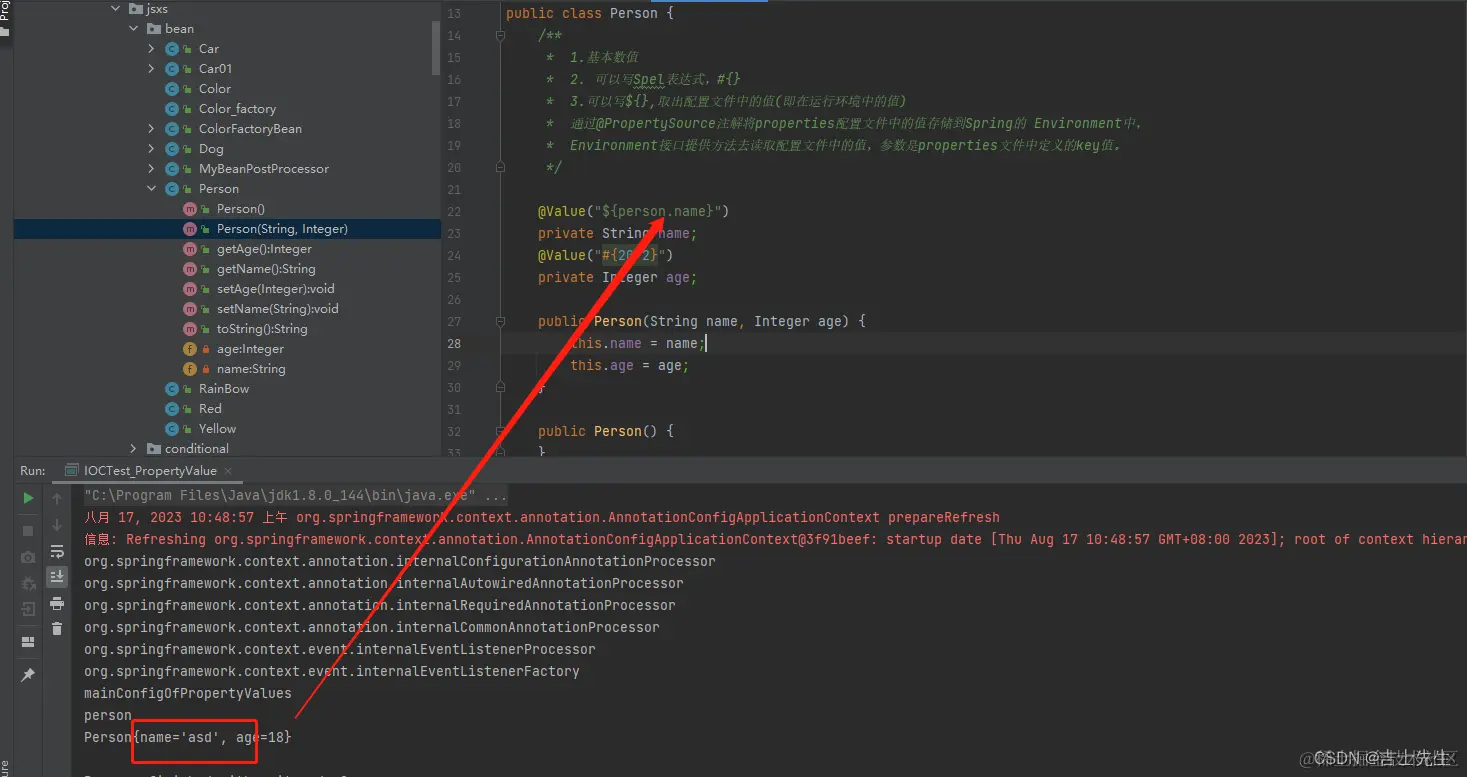
Task: Select the toString():String method
Action: click(262, 329)
